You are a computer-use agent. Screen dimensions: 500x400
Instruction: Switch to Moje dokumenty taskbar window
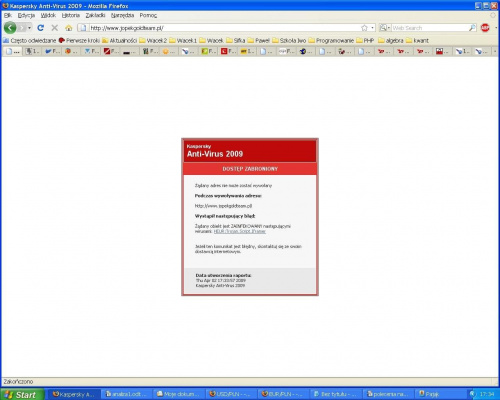(x=178, y=395)
